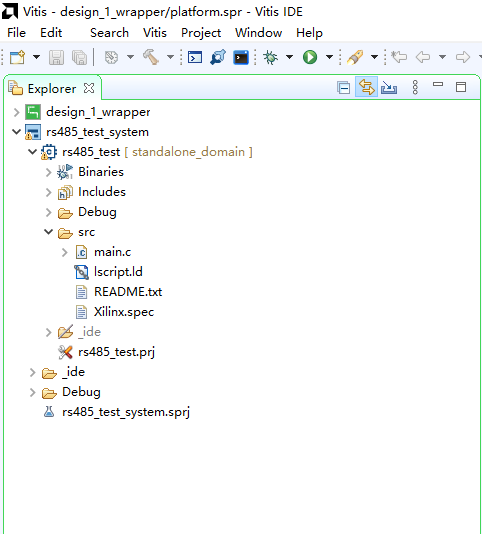Image resolution: width=482 pixels, height=534 pixels.
Task: Open the Build hammer dropdown arrow
Action: point(170,57)
